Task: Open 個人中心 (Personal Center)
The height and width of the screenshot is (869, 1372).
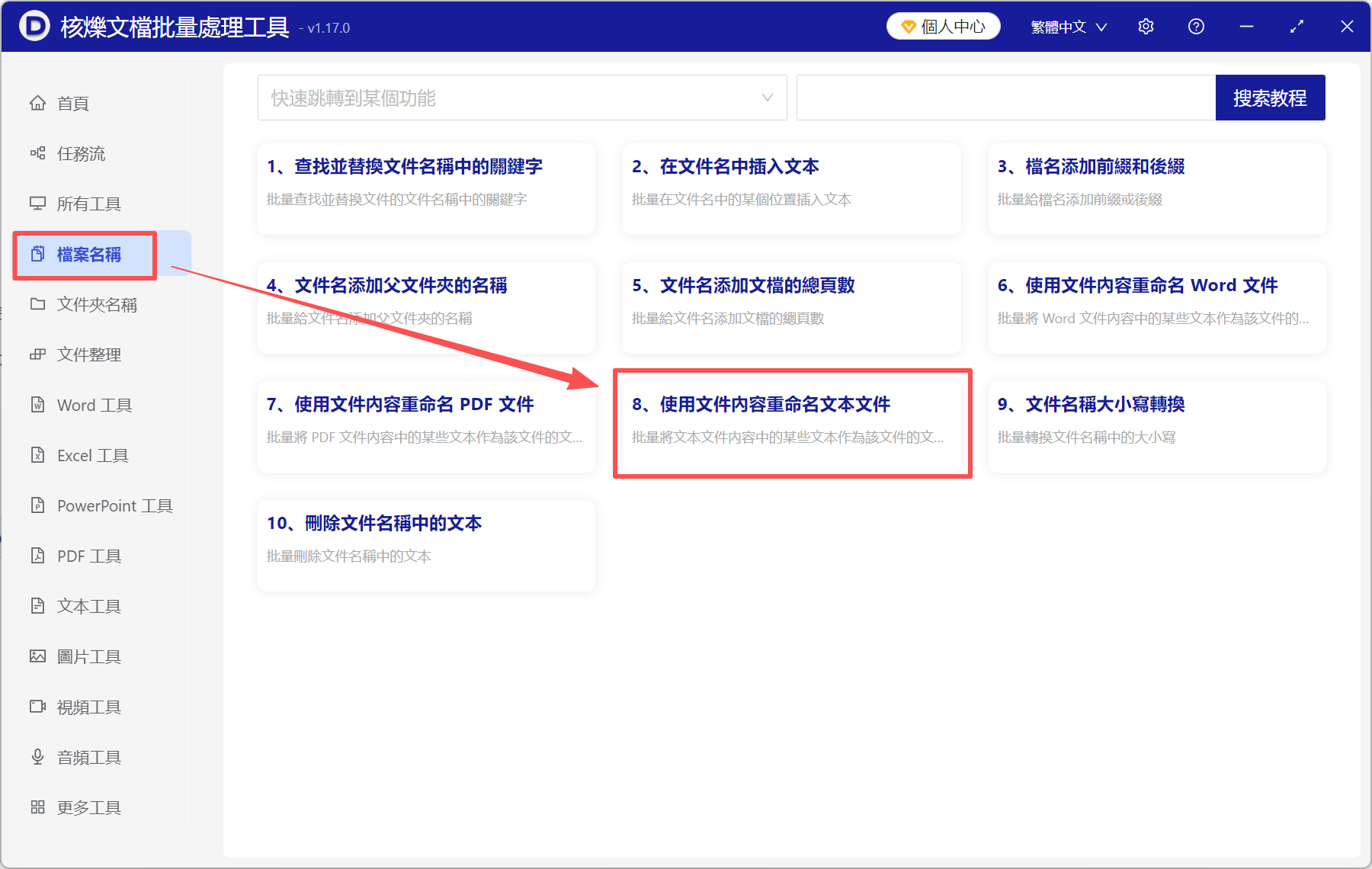Action: (943, 26)
